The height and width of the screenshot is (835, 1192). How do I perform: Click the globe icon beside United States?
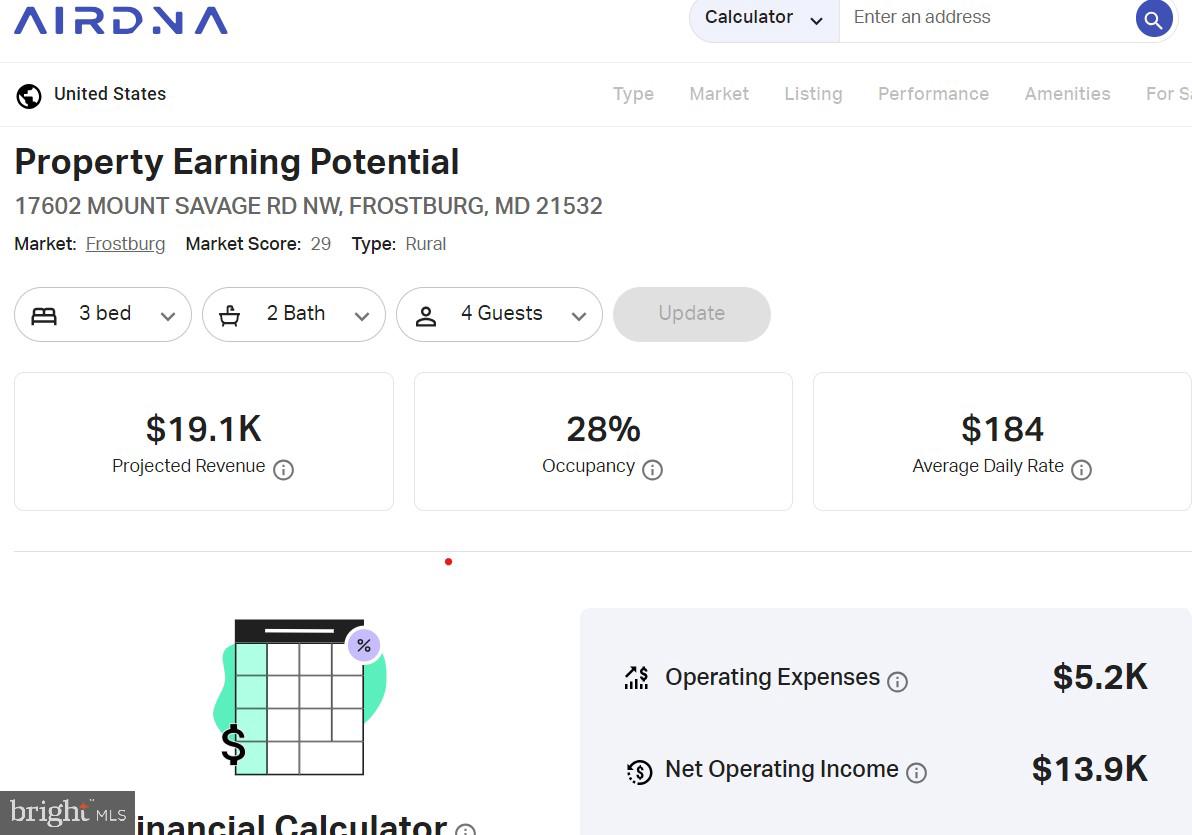29,96
